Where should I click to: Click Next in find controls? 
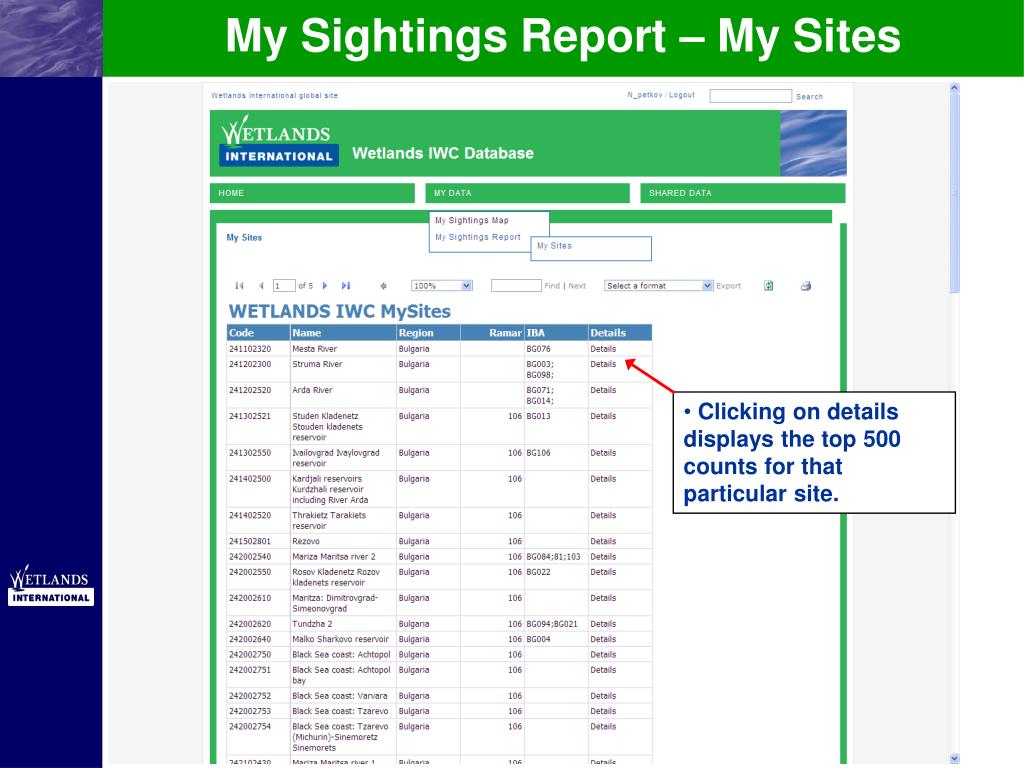tap(577, 286)
